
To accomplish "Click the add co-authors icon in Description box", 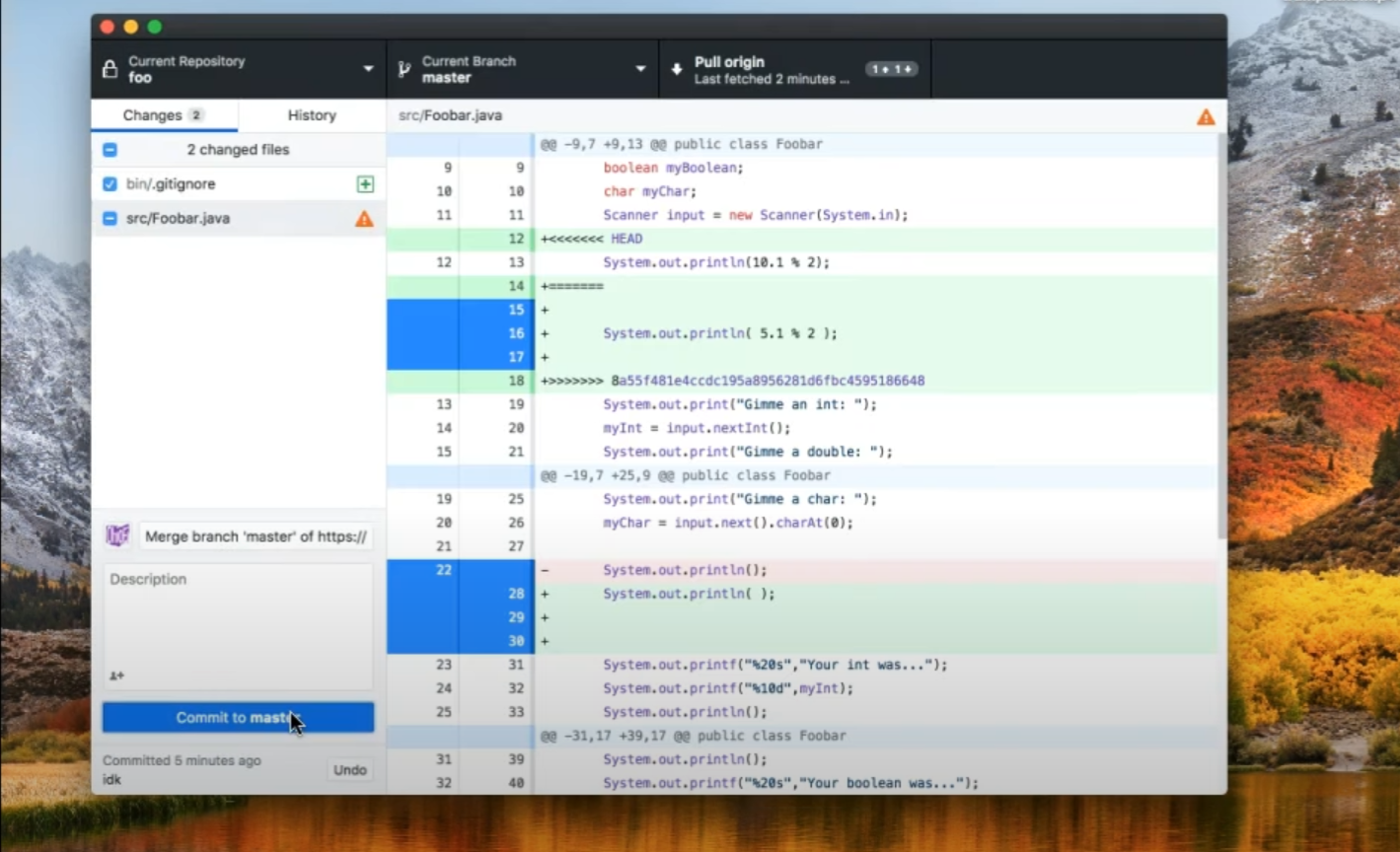I will coord(117,675).
